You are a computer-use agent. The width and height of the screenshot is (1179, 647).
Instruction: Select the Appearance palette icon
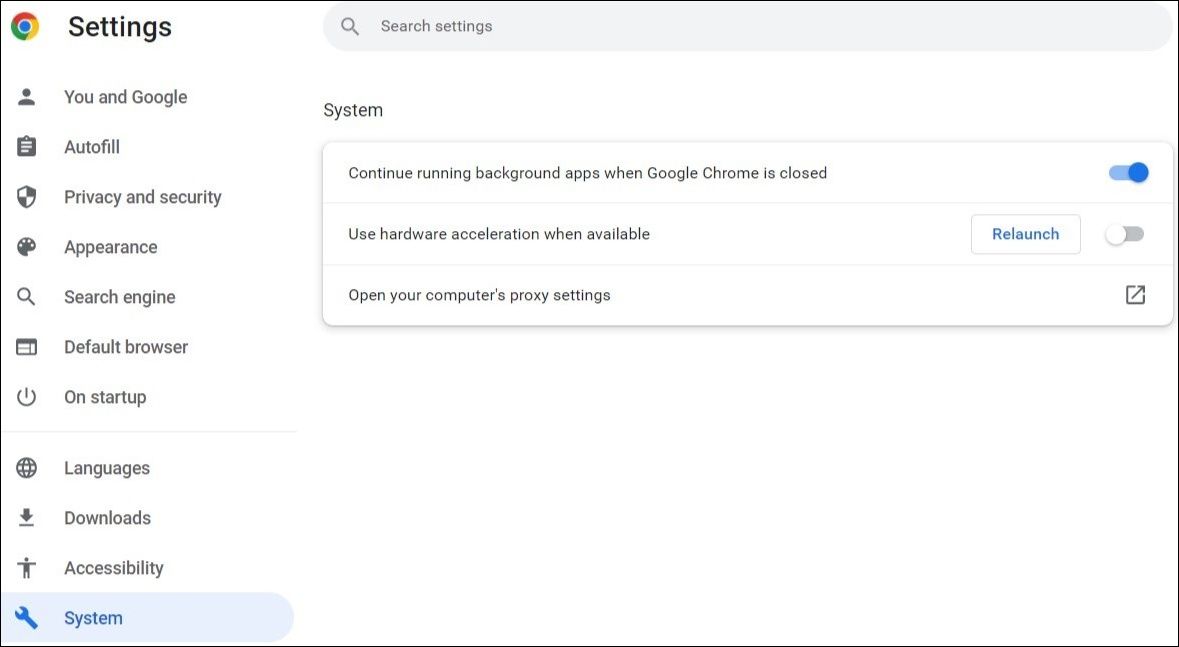click(26, 246)
